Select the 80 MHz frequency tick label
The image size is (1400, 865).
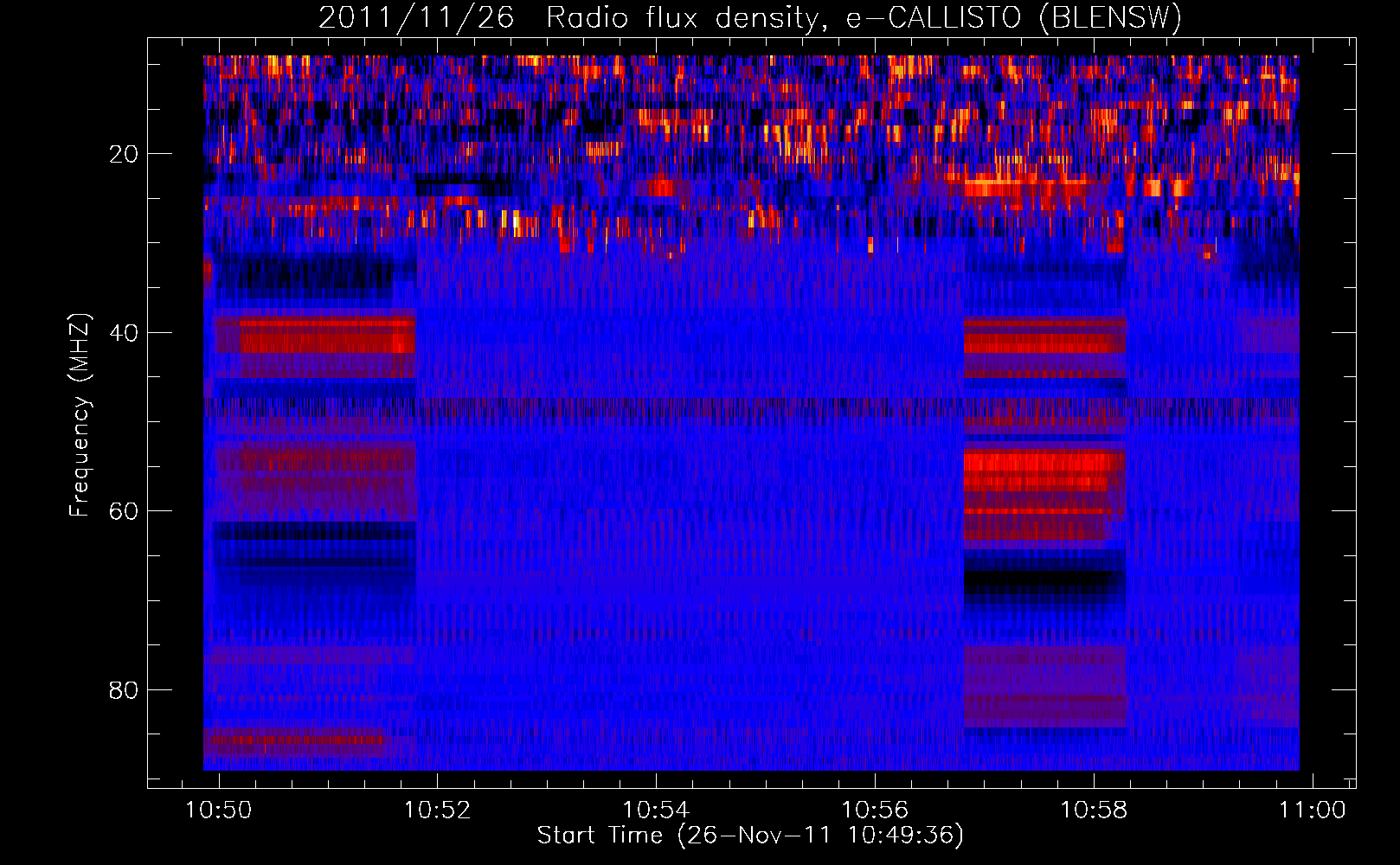[x=125, y=690]
